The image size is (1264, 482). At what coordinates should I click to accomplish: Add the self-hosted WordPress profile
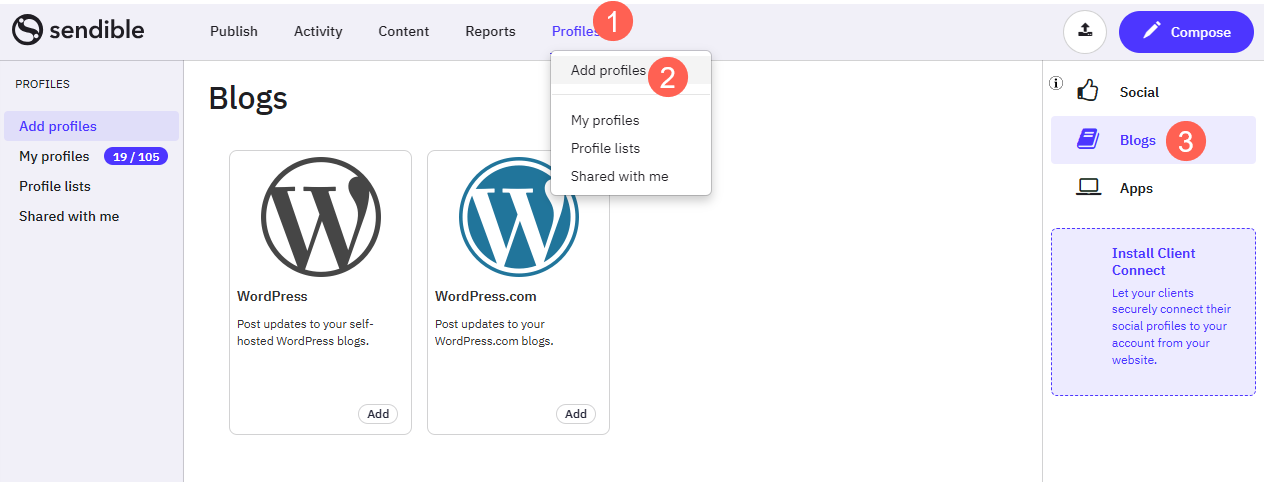[x=378, y=414]
